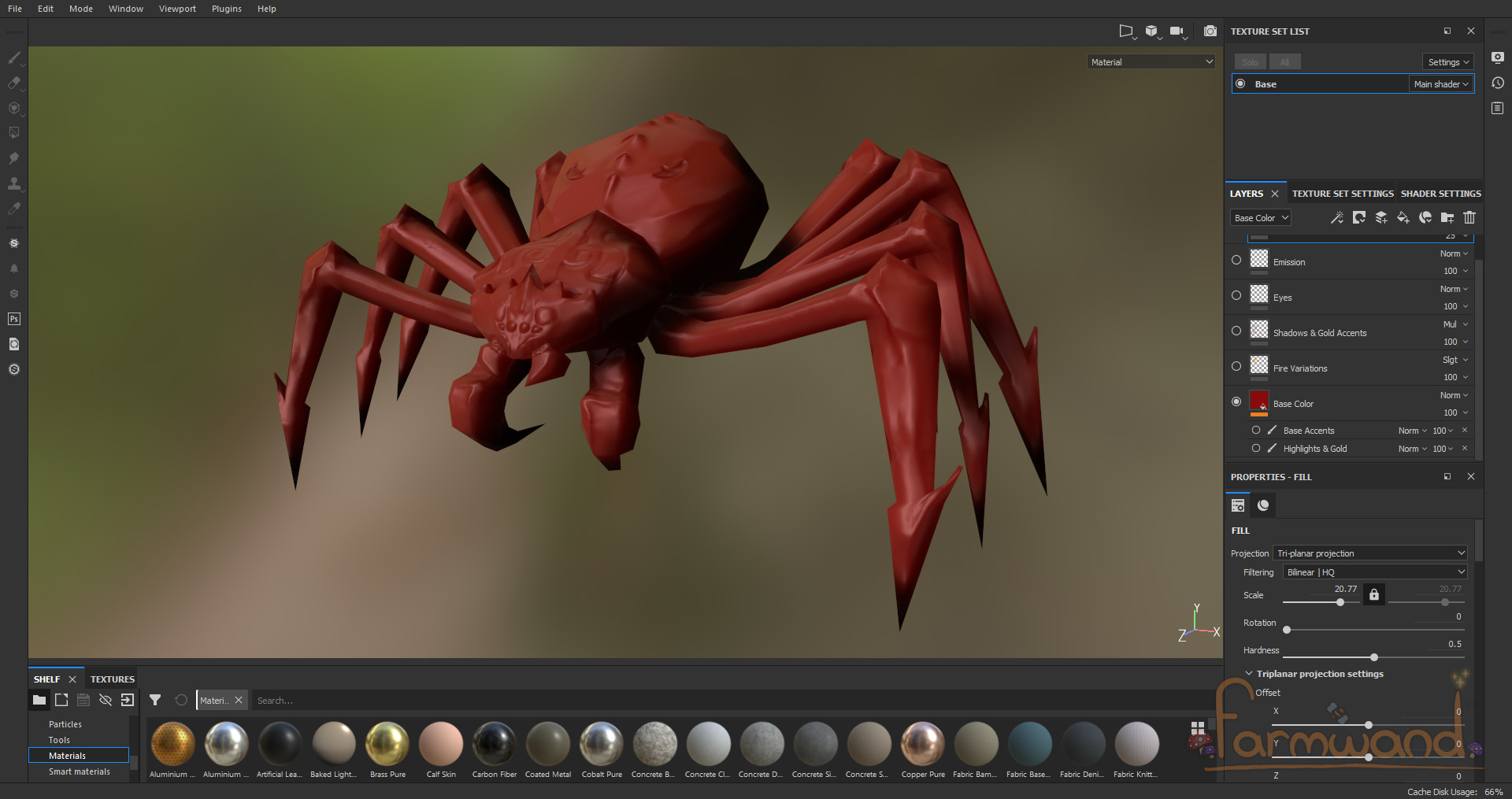Select the Smudge tool
Screen dimensions: 1512x799
pos(13,158)
